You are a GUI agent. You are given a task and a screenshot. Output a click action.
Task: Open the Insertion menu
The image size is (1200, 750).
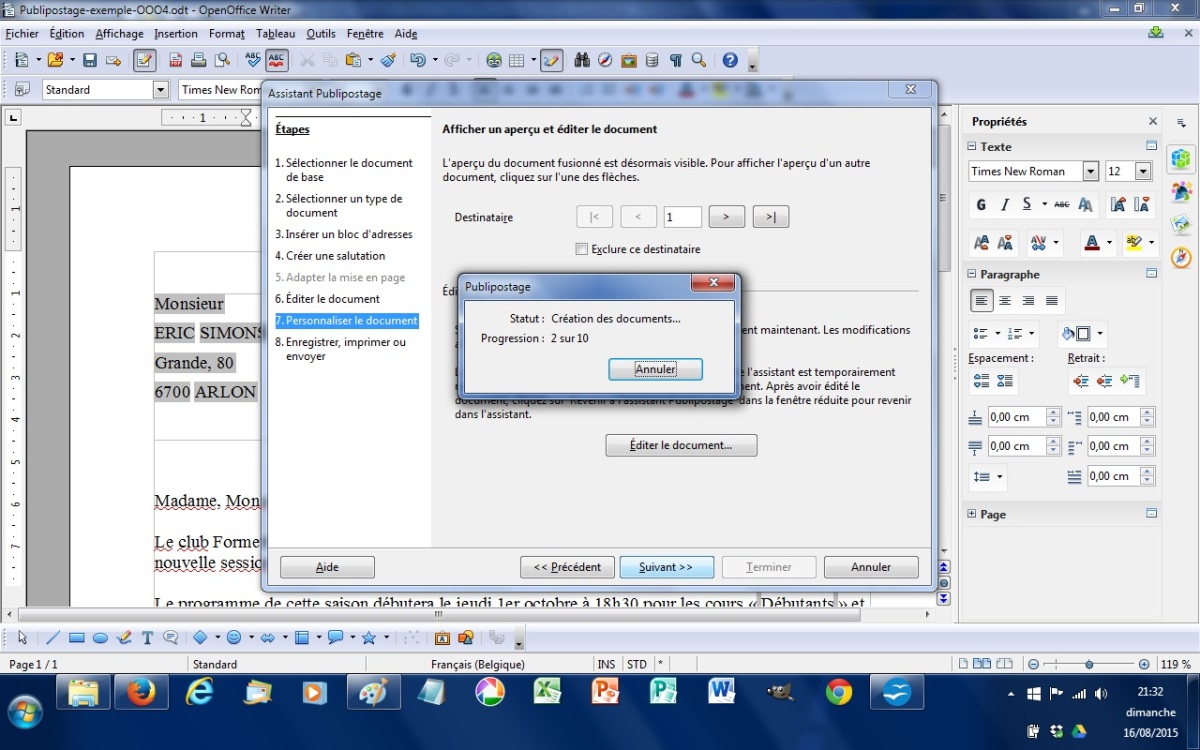pos(176,34)
